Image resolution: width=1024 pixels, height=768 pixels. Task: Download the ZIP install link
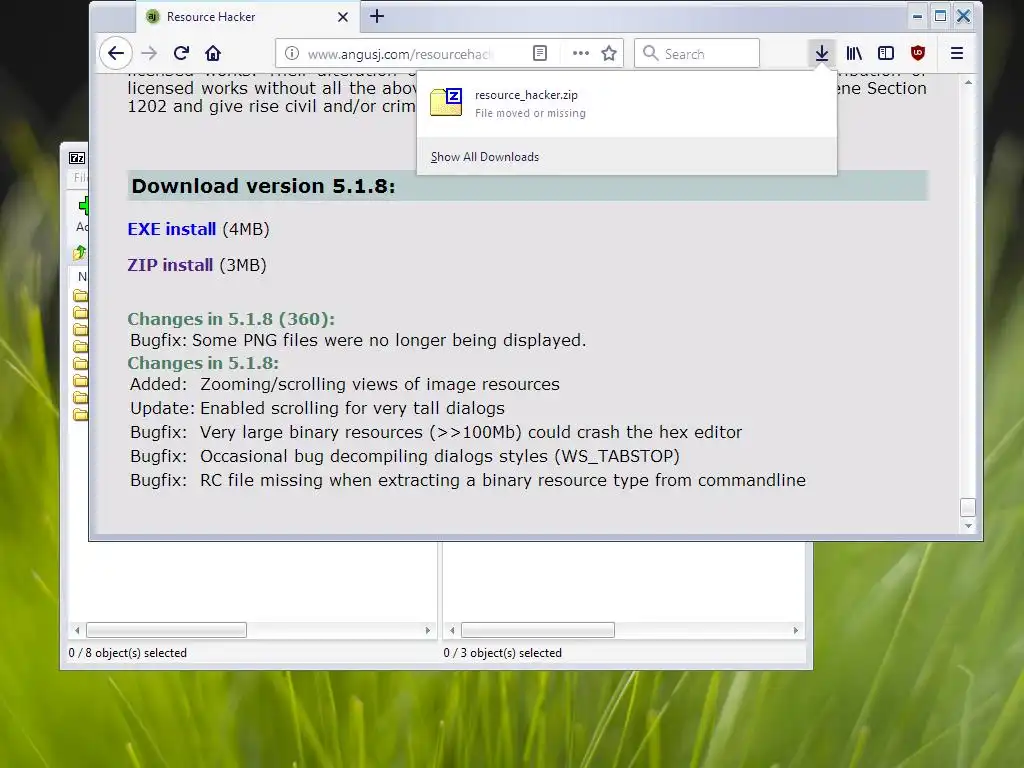[x=170, y=265]
